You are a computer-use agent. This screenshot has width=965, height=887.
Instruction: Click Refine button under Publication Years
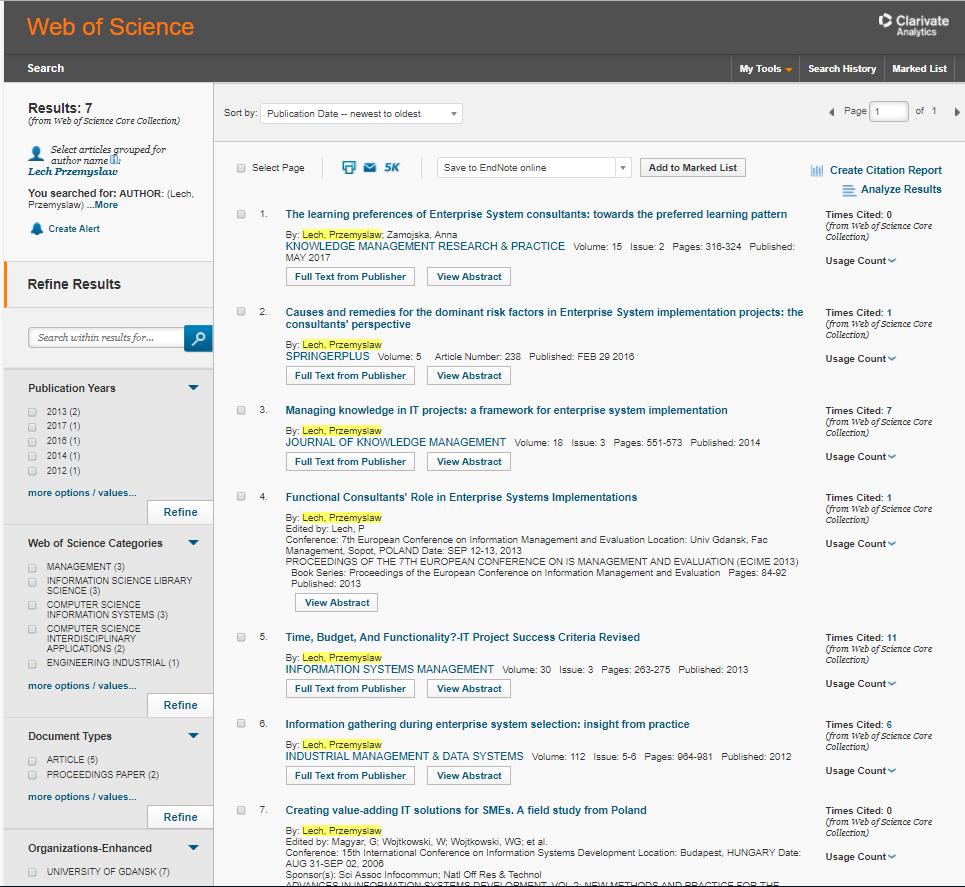180,512
